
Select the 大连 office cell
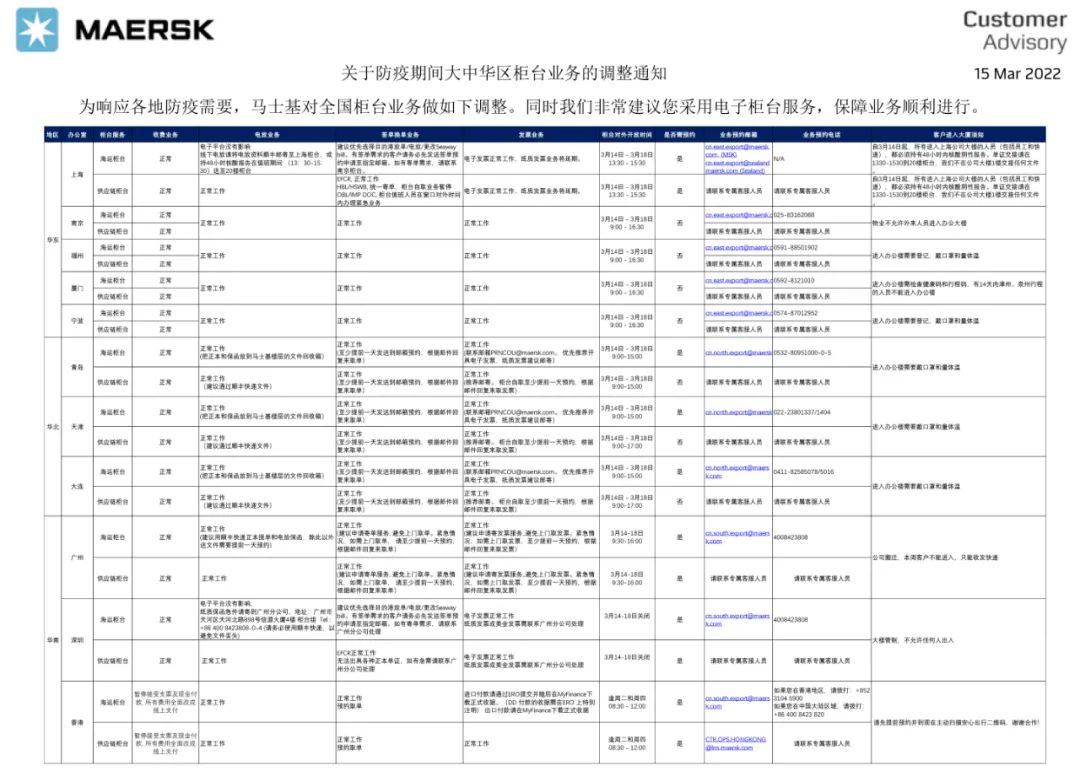click(x=77, y=486)
